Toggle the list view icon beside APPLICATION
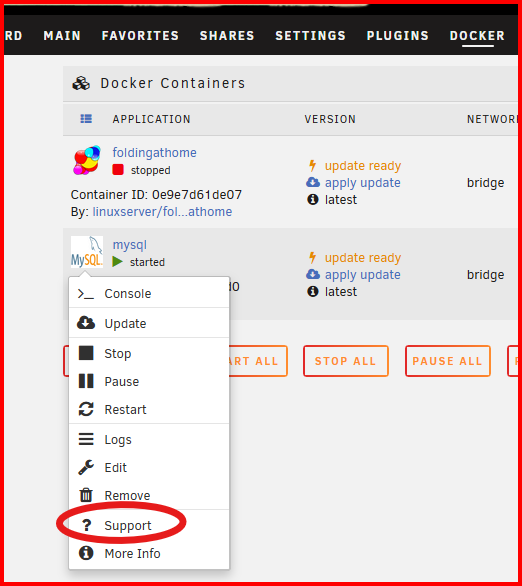 coord(86,119)
